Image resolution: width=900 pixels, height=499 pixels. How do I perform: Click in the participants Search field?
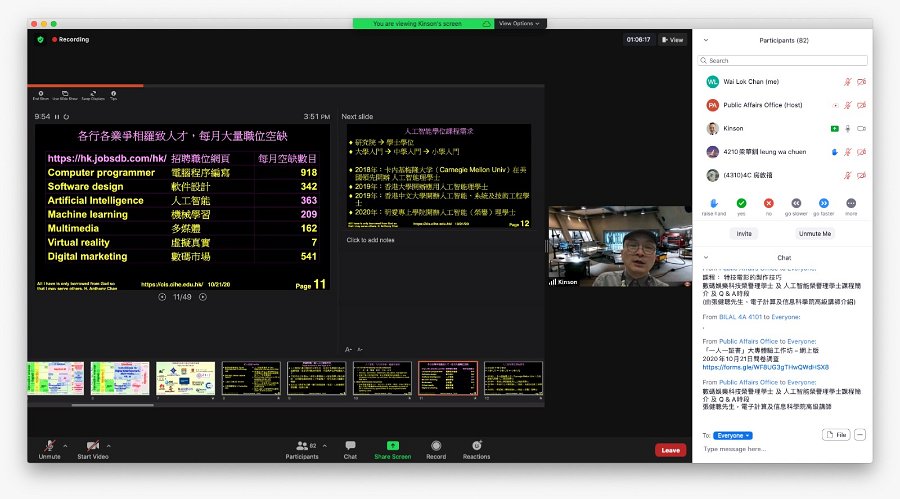click(x=782, y=60)
